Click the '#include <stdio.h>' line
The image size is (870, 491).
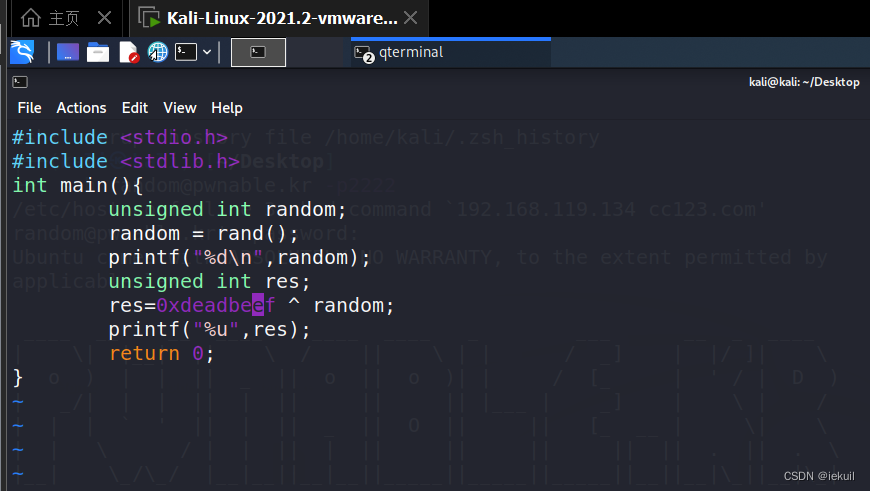(x=120, y=137)
